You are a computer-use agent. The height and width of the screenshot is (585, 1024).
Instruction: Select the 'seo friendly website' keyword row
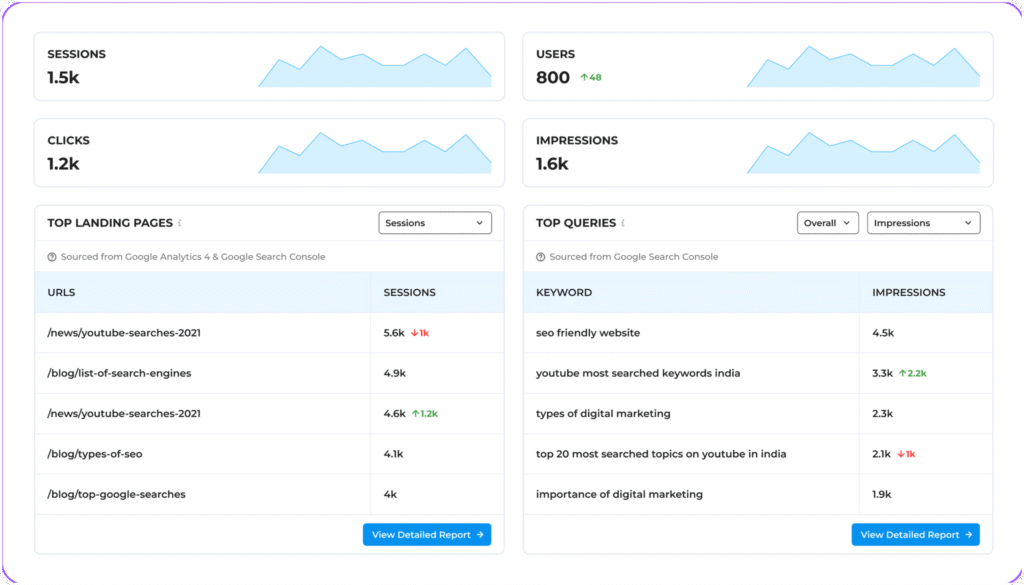pyautogui.click(x=588, y=333)
